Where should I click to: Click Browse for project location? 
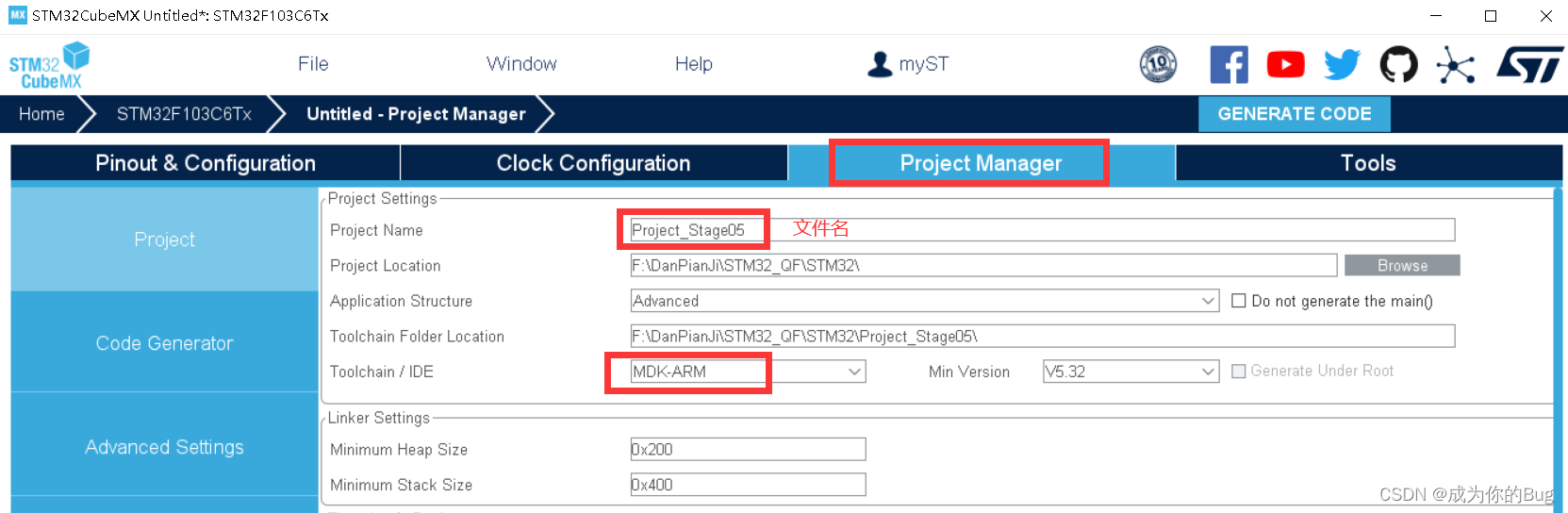[x=1402, y=266]
